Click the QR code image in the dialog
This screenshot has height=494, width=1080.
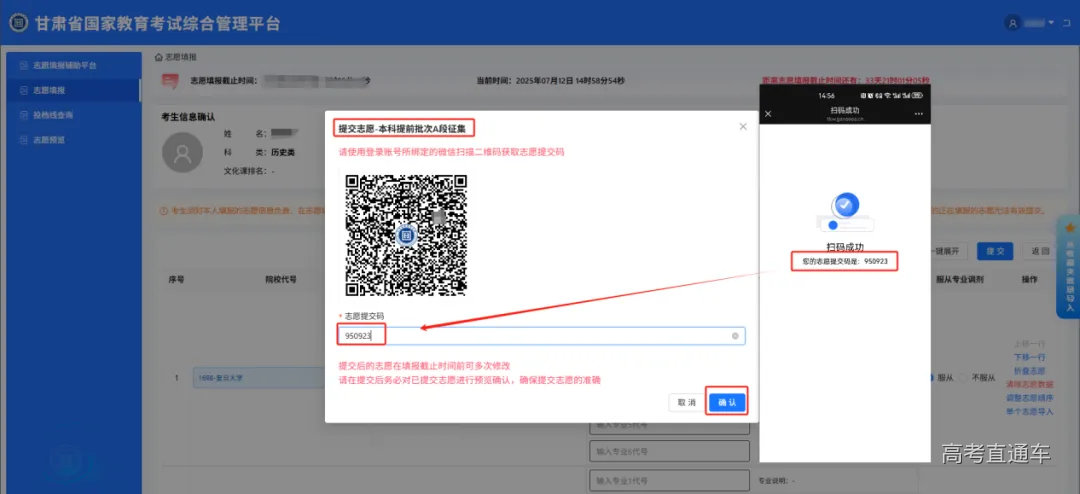coord(405,235)
